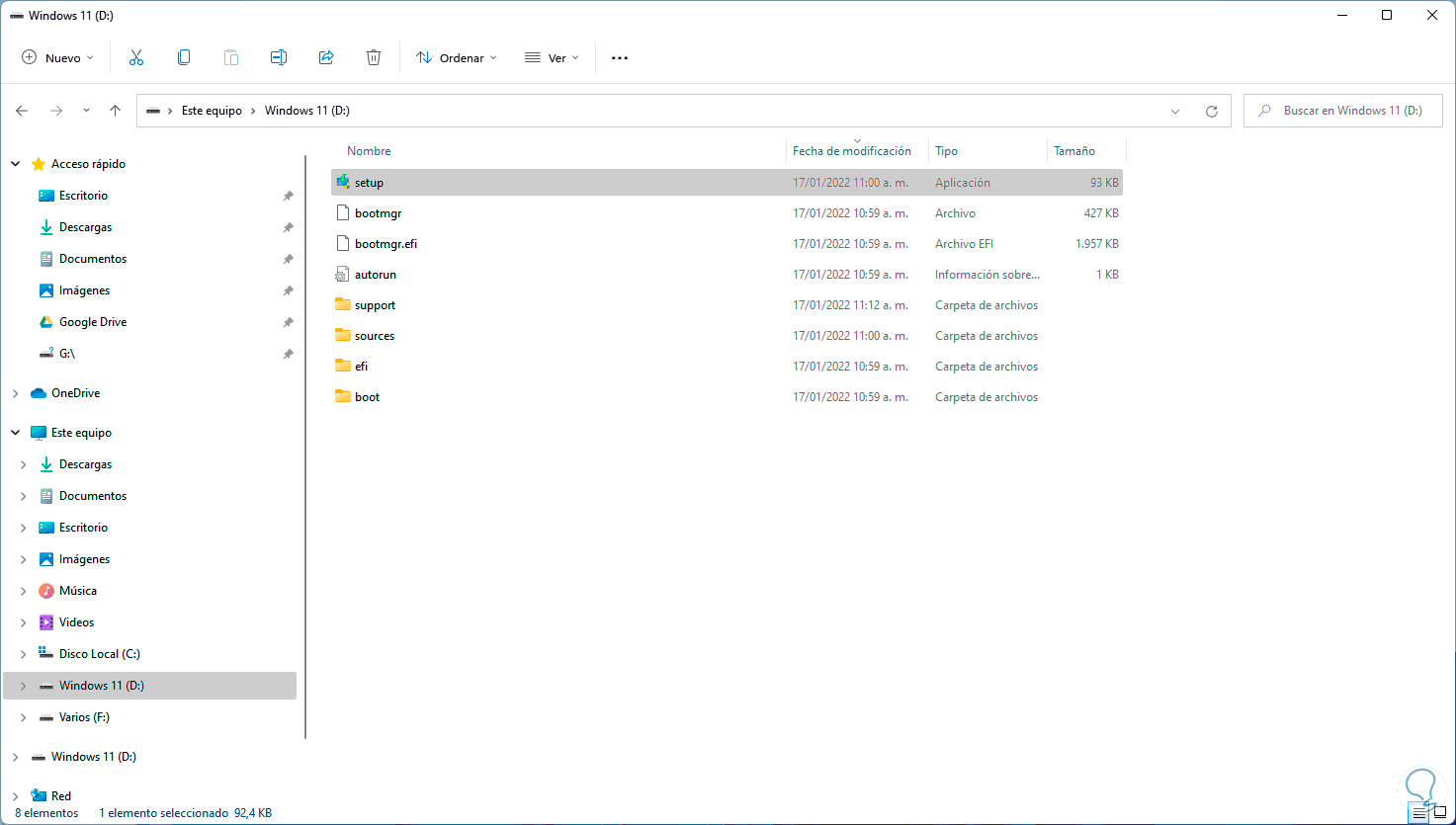
Task: Open the Nuevo dropdown menu
Action: coord(57,57)
